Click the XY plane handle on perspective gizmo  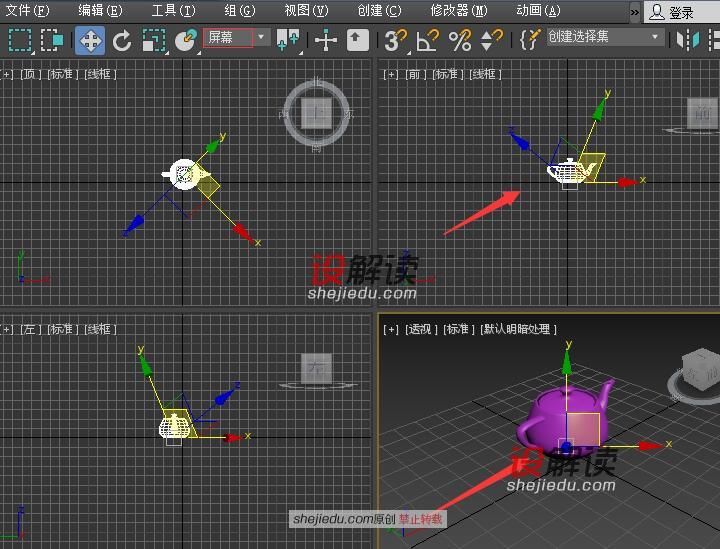pos(583,429)
